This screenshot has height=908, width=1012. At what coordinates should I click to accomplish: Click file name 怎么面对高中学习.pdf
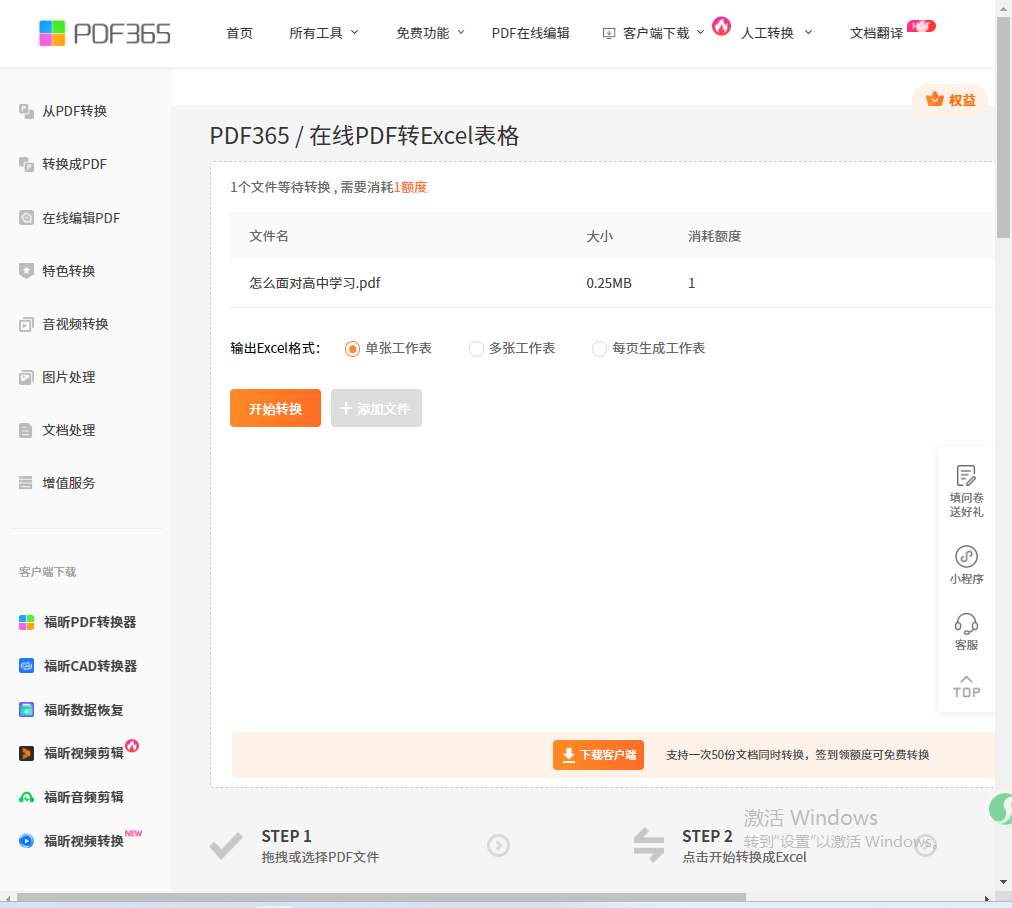(315, 283)
